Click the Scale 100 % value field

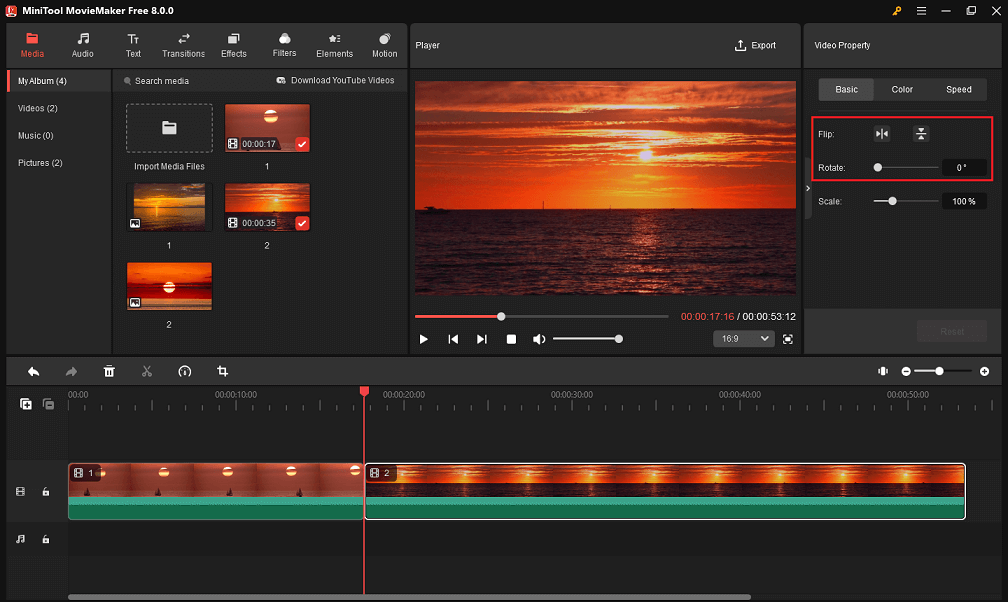click(964, 201)
